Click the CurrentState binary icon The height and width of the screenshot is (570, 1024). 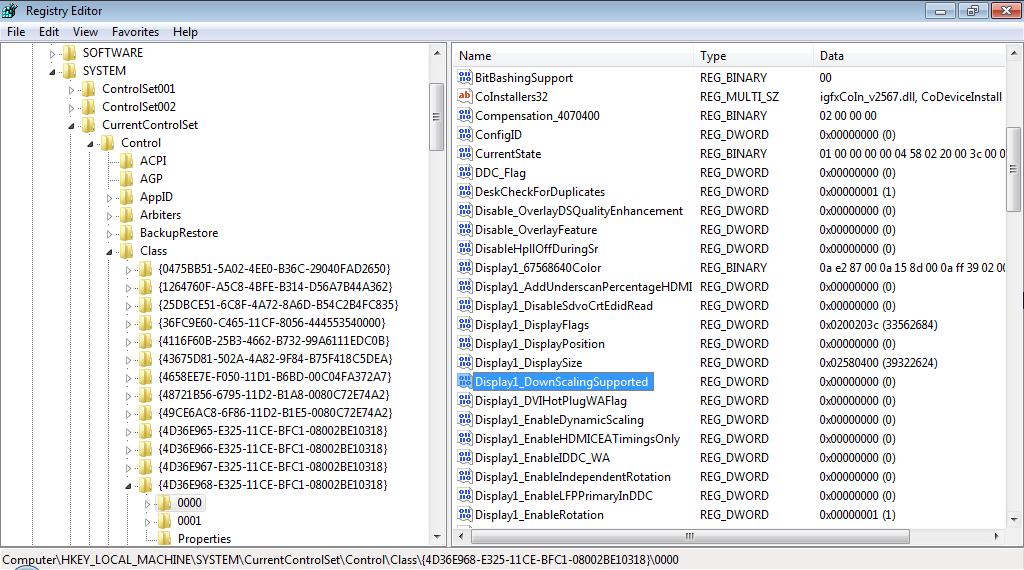[x=464, y=153]
